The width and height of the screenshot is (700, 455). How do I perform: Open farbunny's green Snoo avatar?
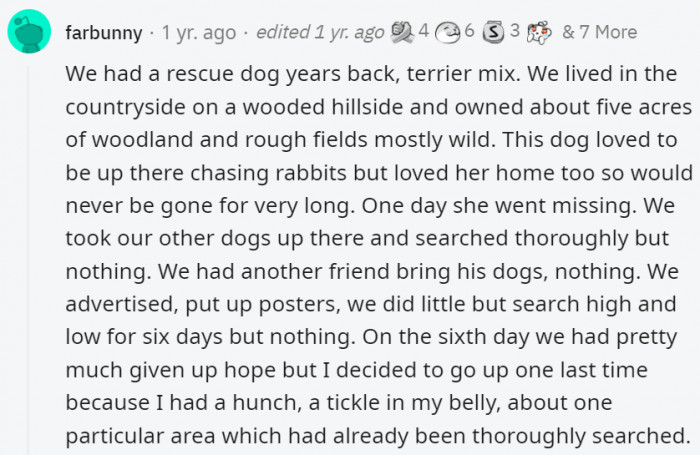click(29, 31)
